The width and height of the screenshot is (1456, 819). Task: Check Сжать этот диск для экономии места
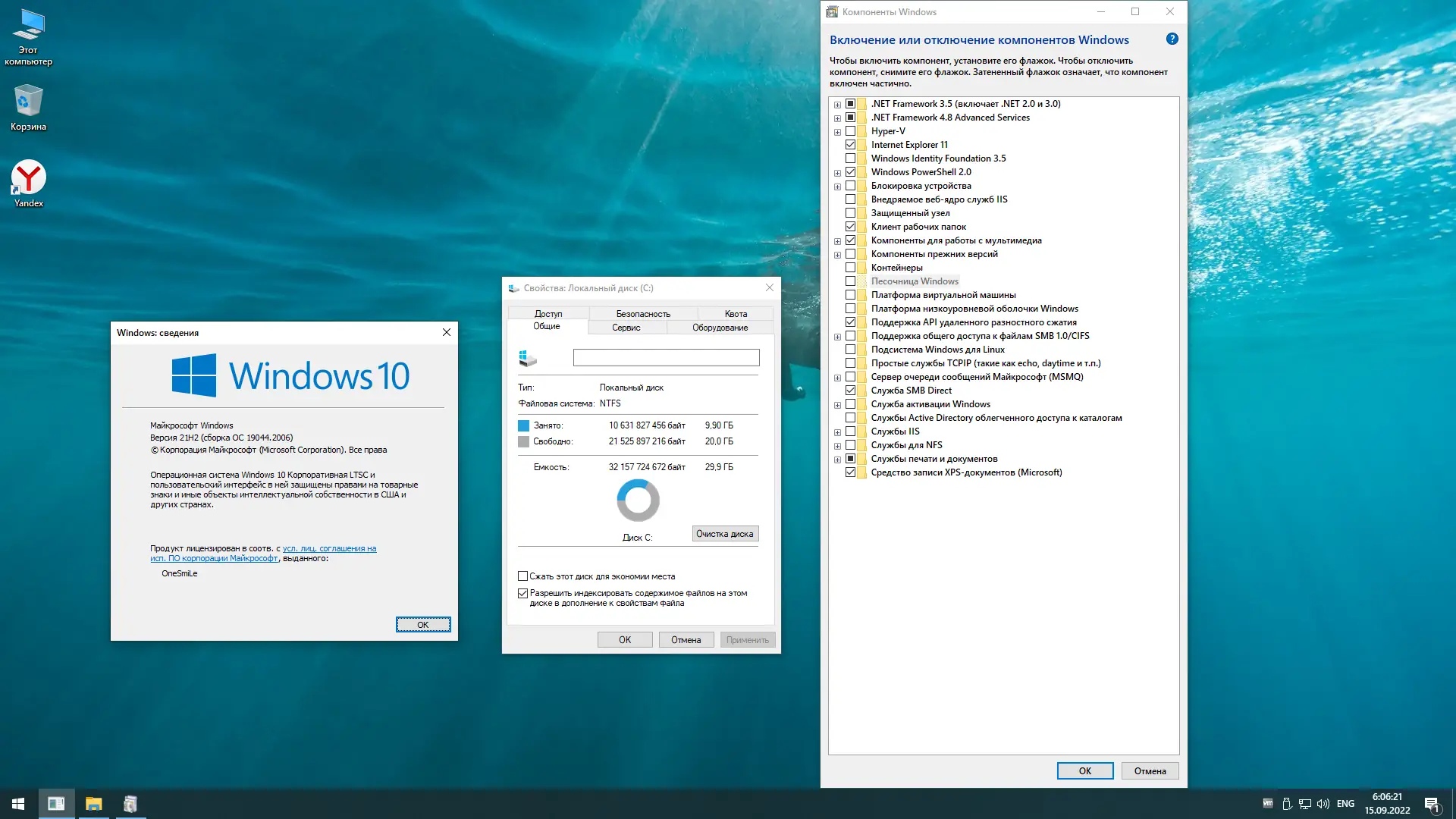pos(522,576)
